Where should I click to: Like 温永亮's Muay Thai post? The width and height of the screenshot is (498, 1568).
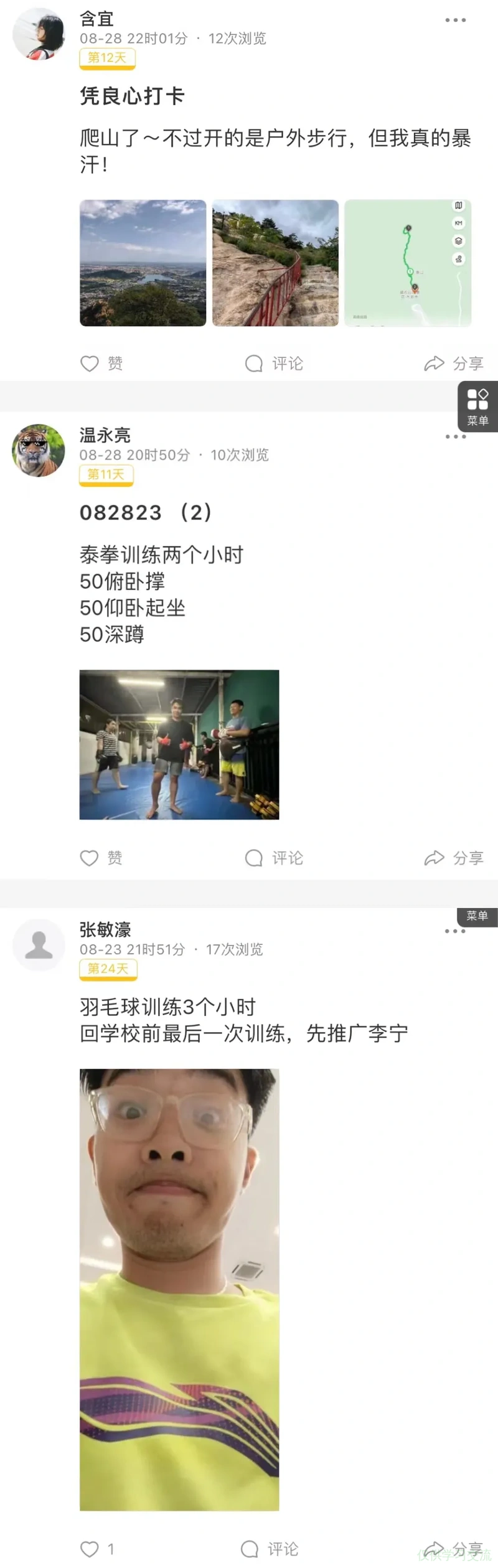click(x=101, y=858)
